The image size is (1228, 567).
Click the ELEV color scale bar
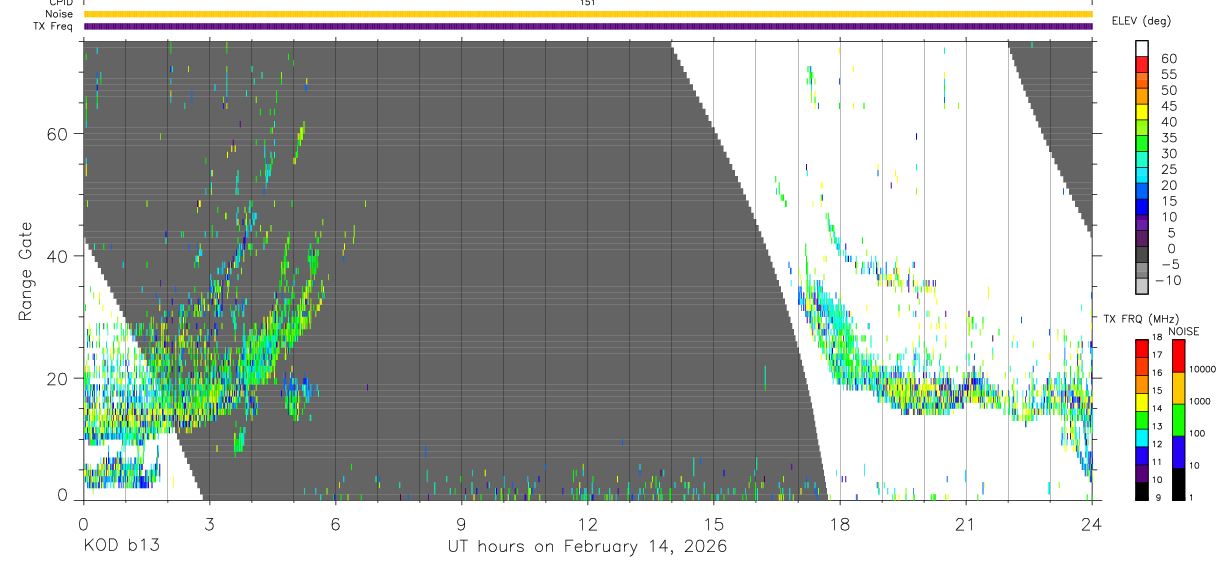[1142, 169]
